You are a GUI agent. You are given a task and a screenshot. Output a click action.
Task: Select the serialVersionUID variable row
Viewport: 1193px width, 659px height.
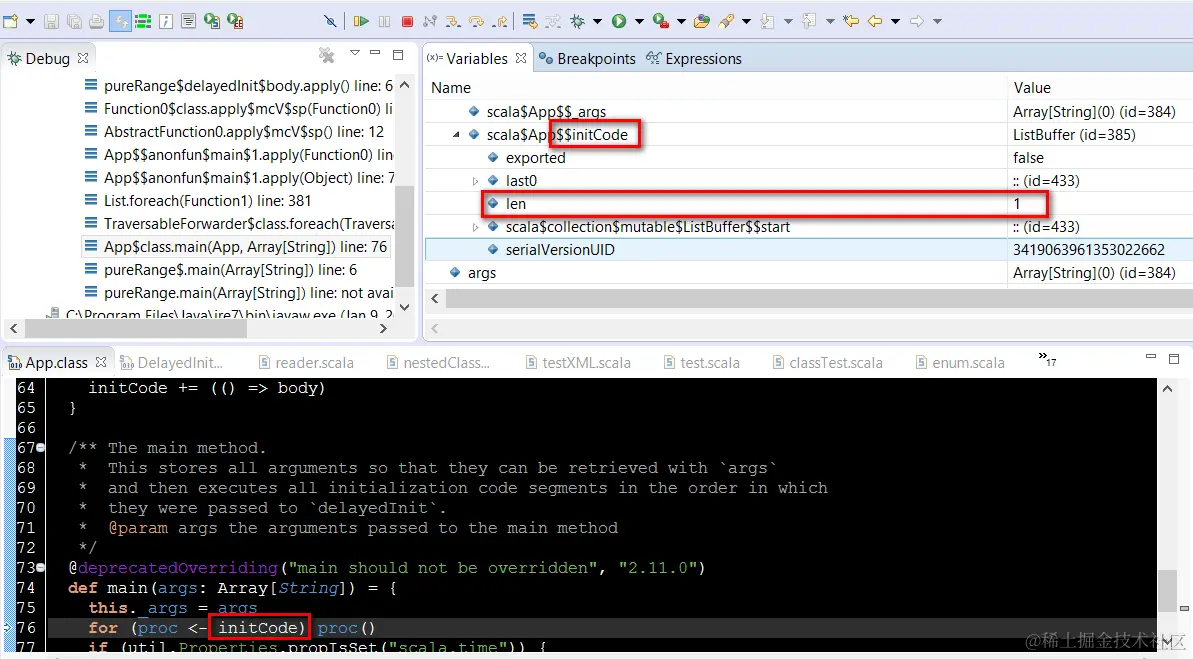[809, 250]
